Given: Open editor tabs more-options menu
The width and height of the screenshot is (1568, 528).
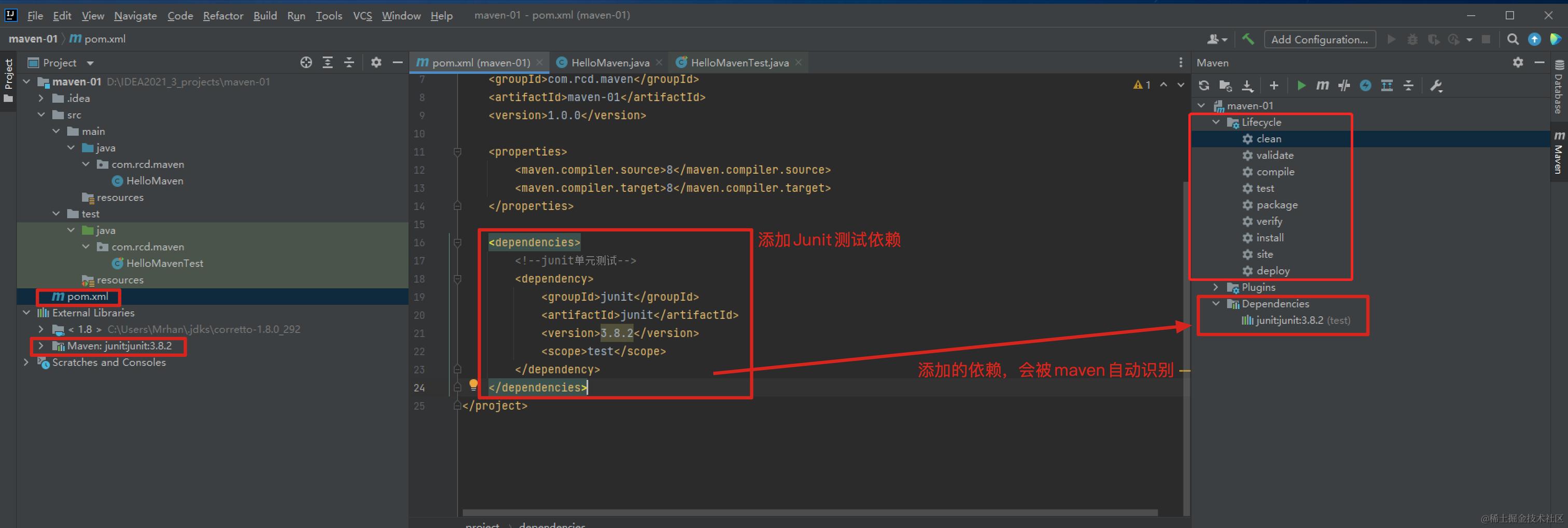Looking at the screenshot, I should point(1180,62).
